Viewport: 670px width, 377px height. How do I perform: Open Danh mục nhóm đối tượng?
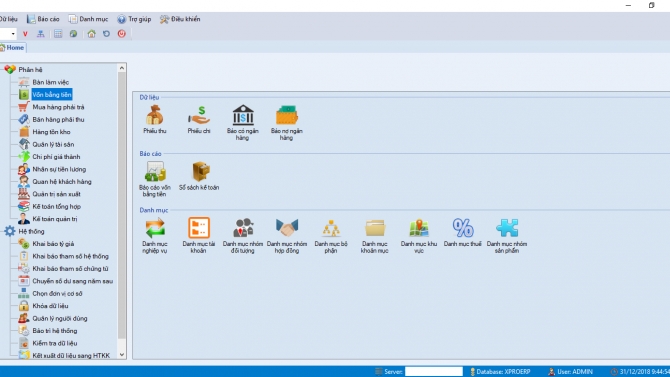(x=243, y=236)
